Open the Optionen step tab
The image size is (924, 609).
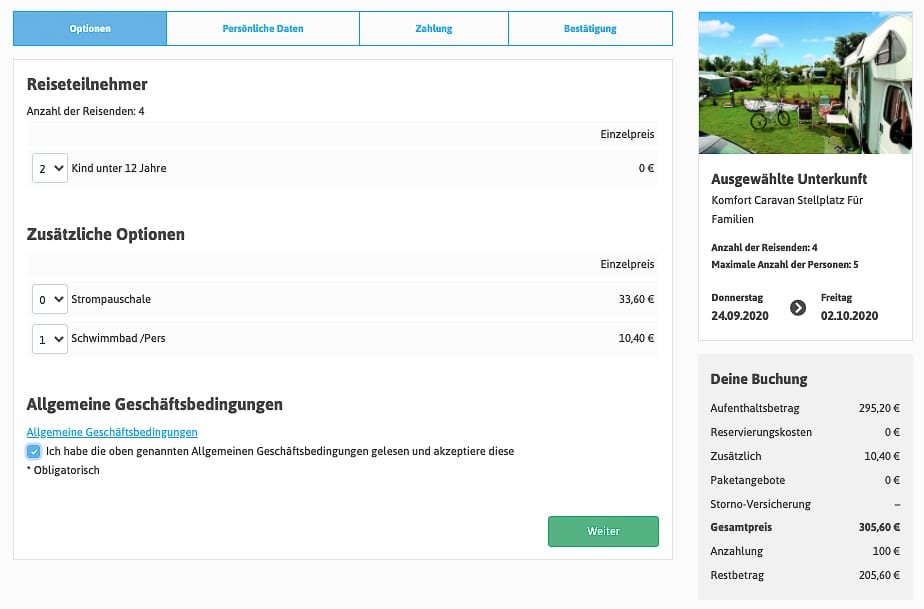point(90,29)
